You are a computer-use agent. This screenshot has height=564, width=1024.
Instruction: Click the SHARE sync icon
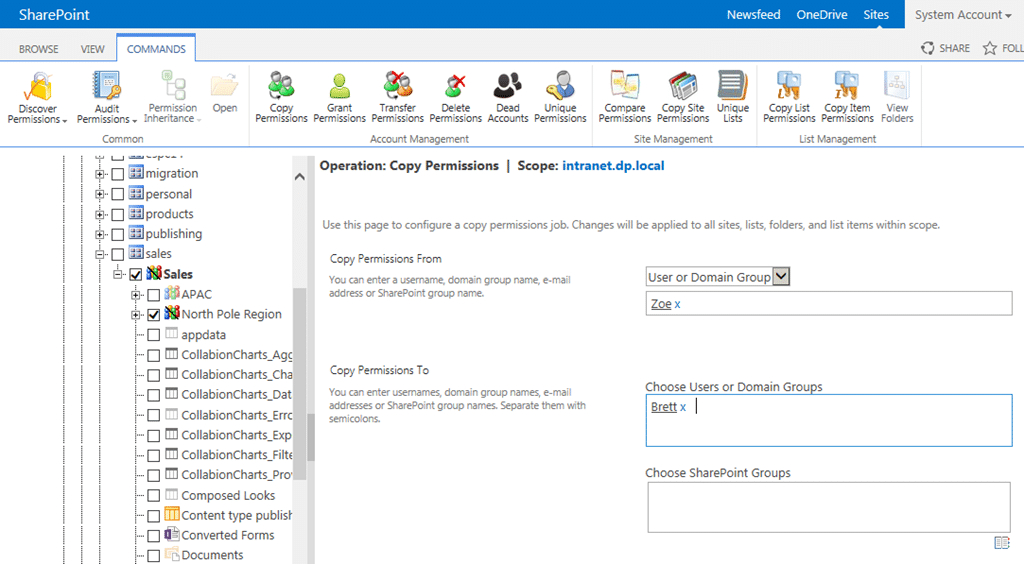point(927,48)
